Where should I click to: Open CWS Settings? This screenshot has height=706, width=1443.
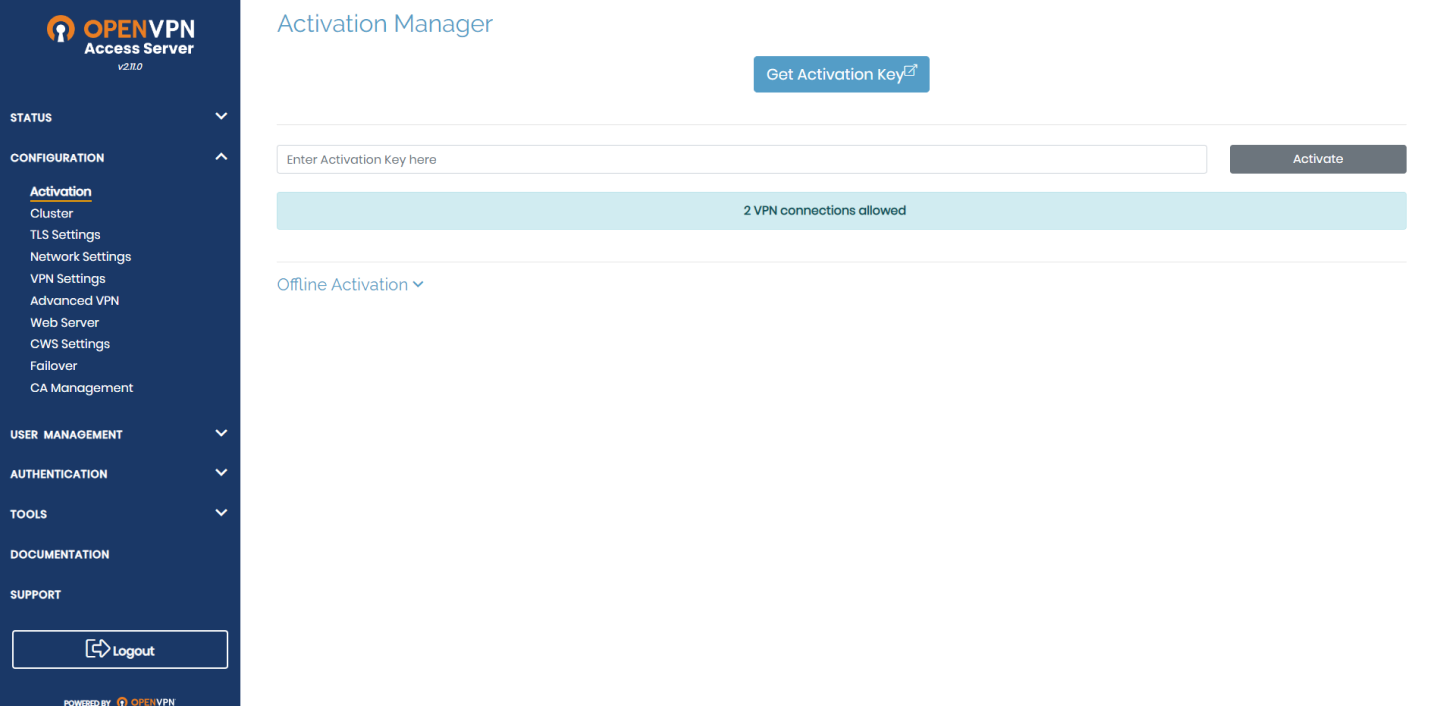pos(70,344)
